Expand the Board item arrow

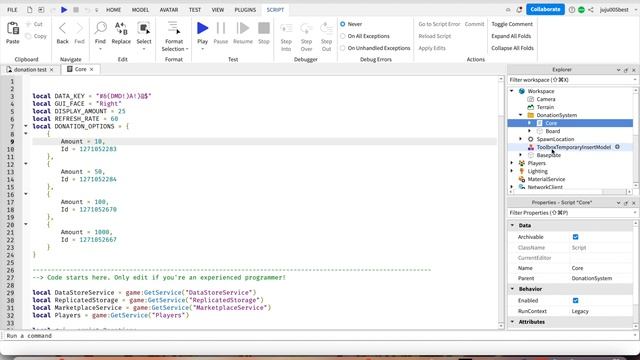(530, 131)
